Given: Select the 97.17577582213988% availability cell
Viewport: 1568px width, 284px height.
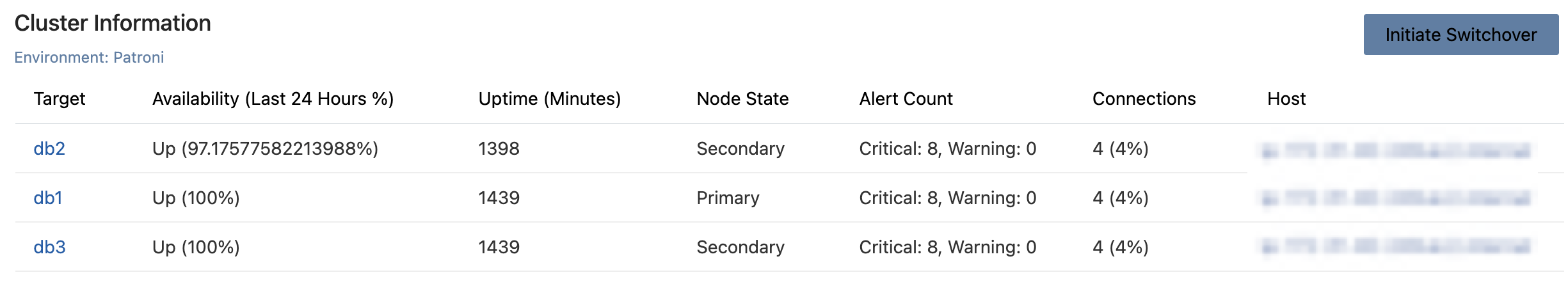Looking at the screenshot, I should 265,148.
